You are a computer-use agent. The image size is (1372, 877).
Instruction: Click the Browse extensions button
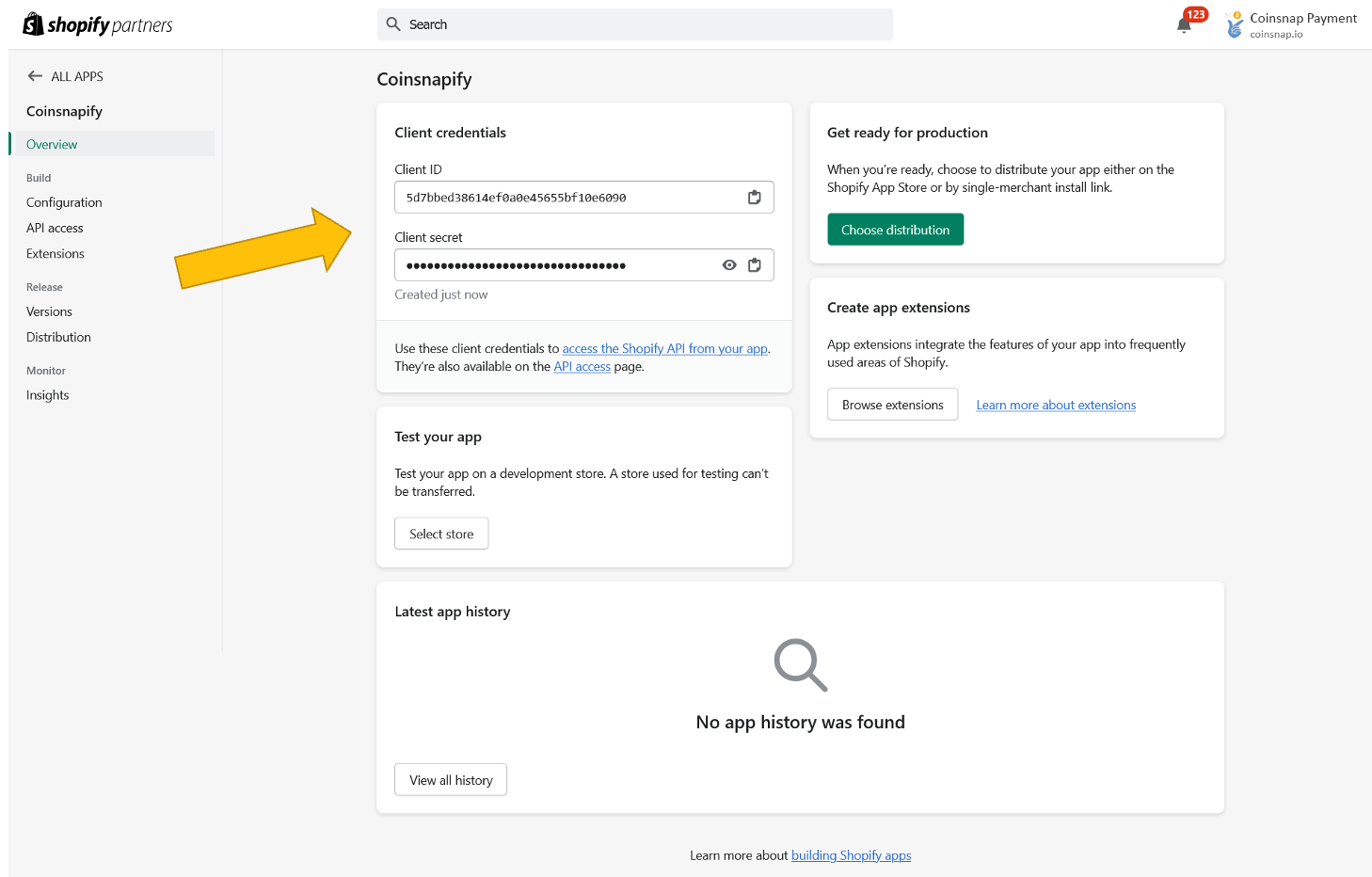click(893, 405)
